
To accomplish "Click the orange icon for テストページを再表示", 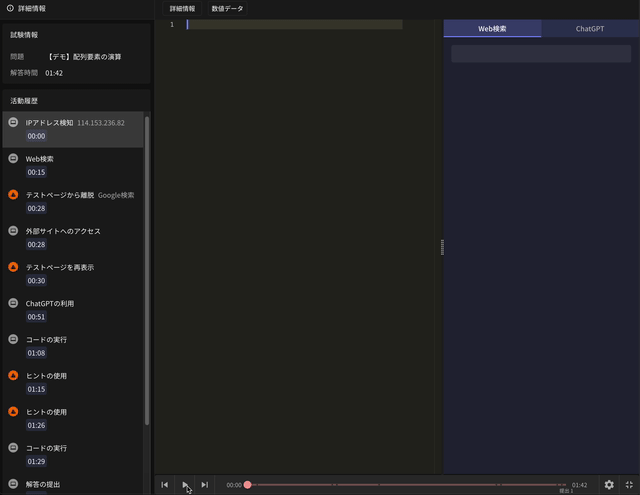I will [x=13, y=267].
